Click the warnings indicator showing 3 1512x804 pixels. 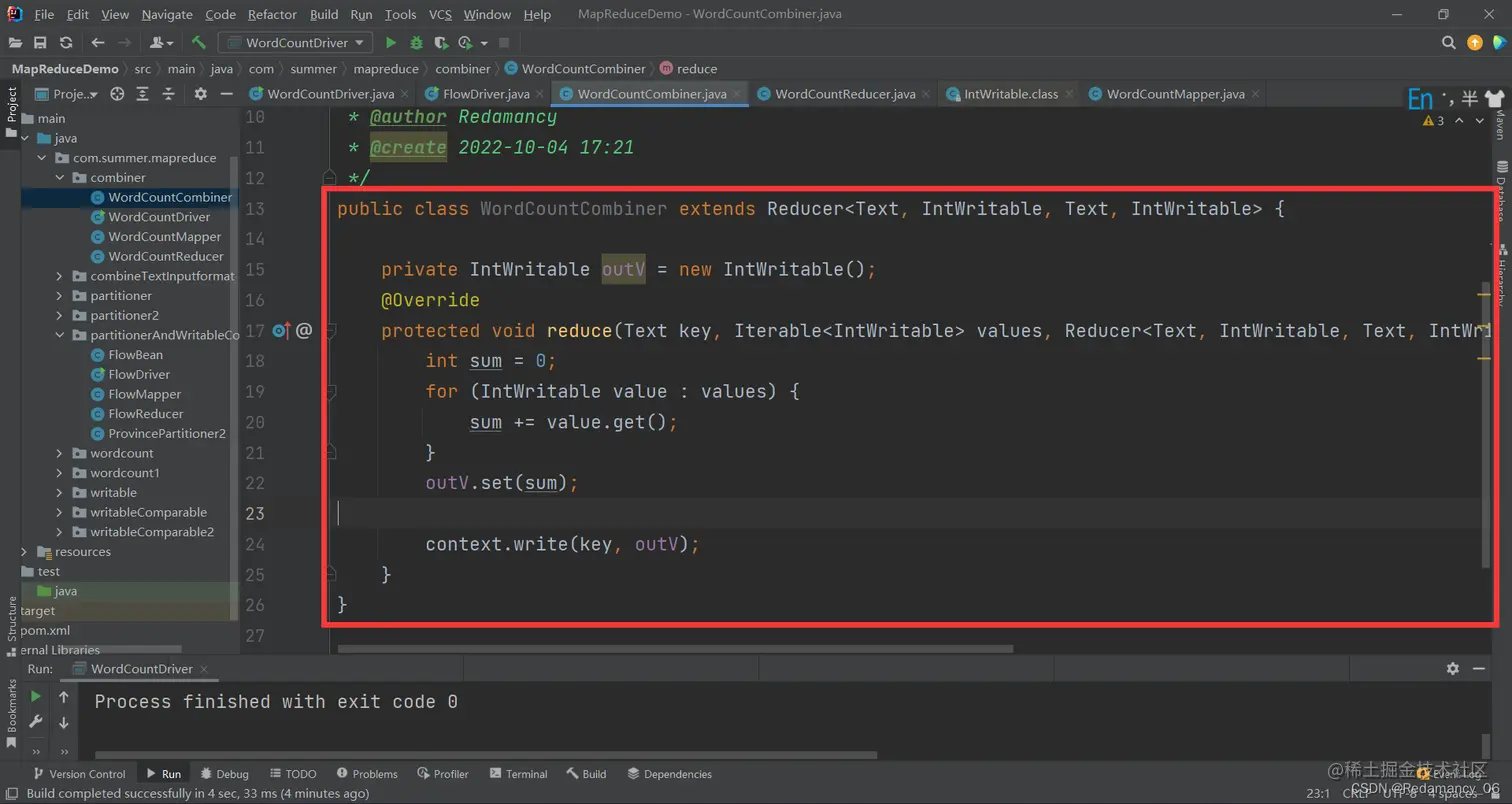(x=1433, y=120)
